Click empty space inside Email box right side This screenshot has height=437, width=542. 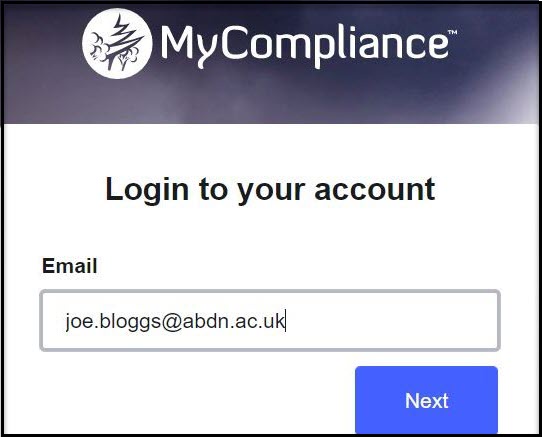tap(391, 320)
